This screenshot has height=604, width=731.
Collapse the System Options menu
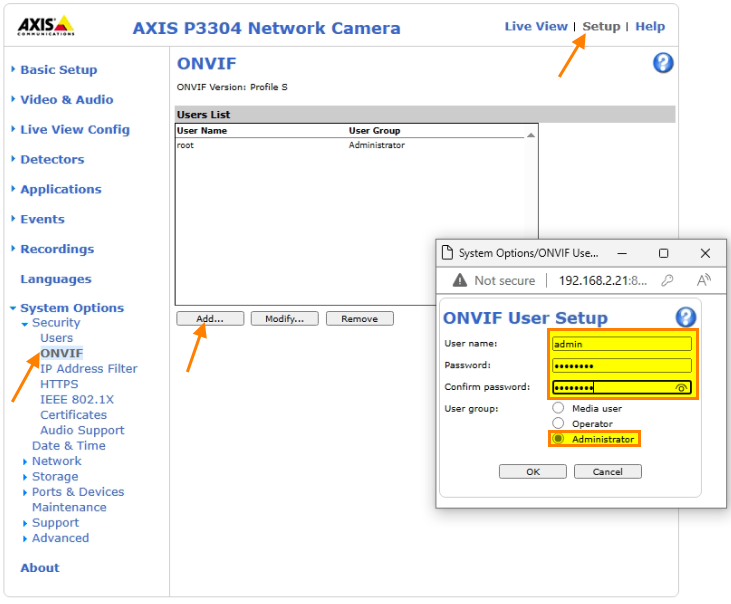pos(13,308)
